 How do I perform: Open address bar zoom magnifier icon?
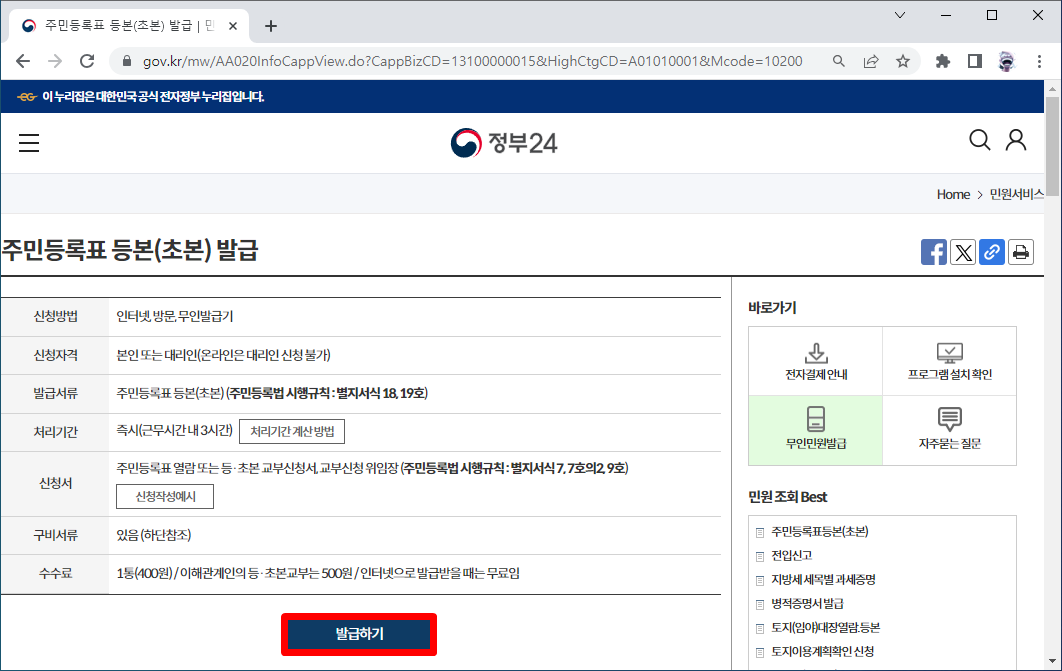pos(838,62)
